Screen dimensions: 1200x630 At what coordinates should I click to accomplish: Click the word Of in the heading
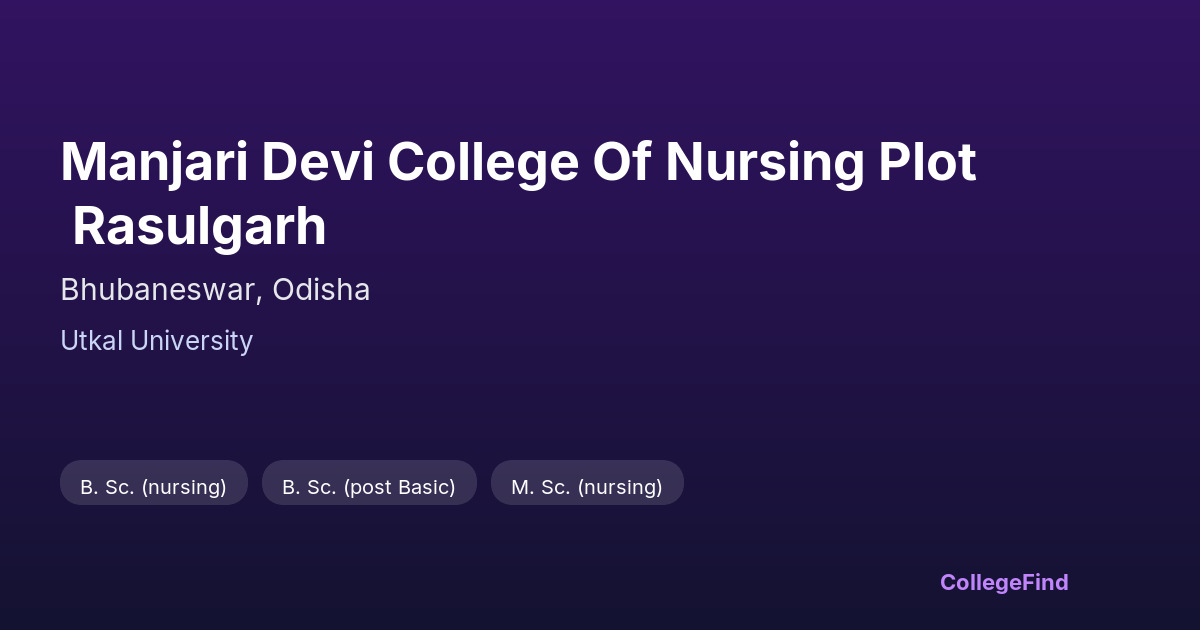click(x=622, y=162)
